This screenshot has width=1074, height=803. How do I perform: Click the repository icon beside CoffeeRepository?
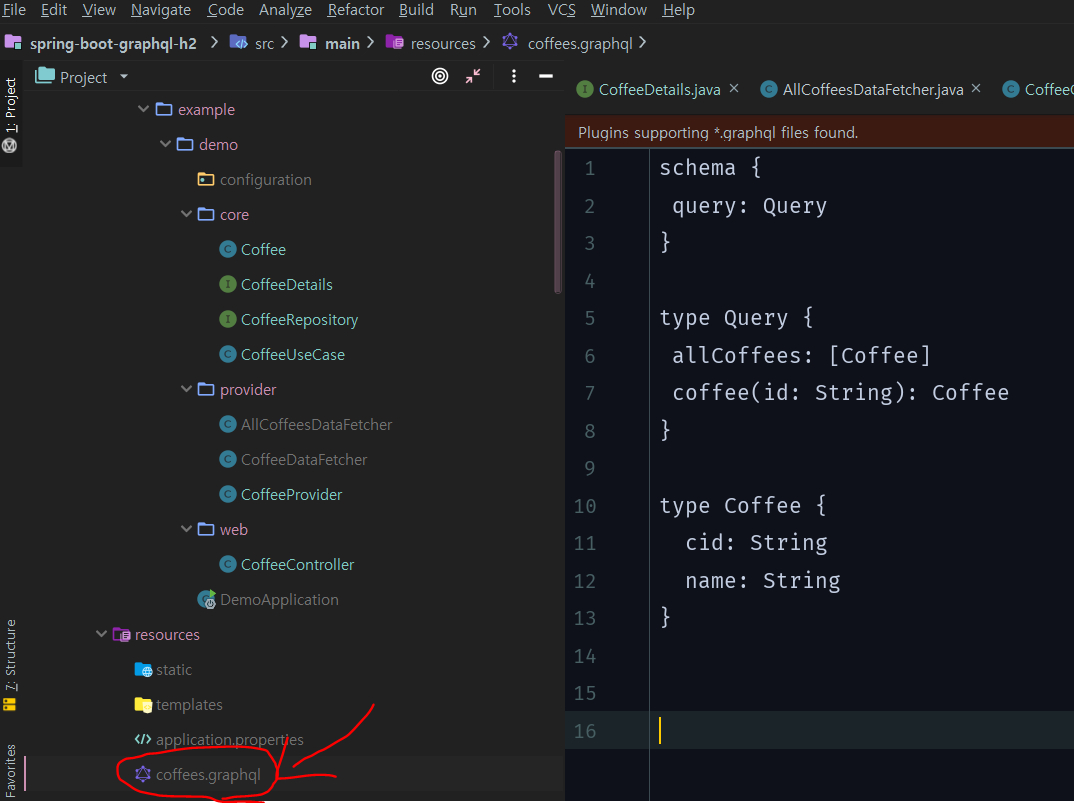click(227, 319)
